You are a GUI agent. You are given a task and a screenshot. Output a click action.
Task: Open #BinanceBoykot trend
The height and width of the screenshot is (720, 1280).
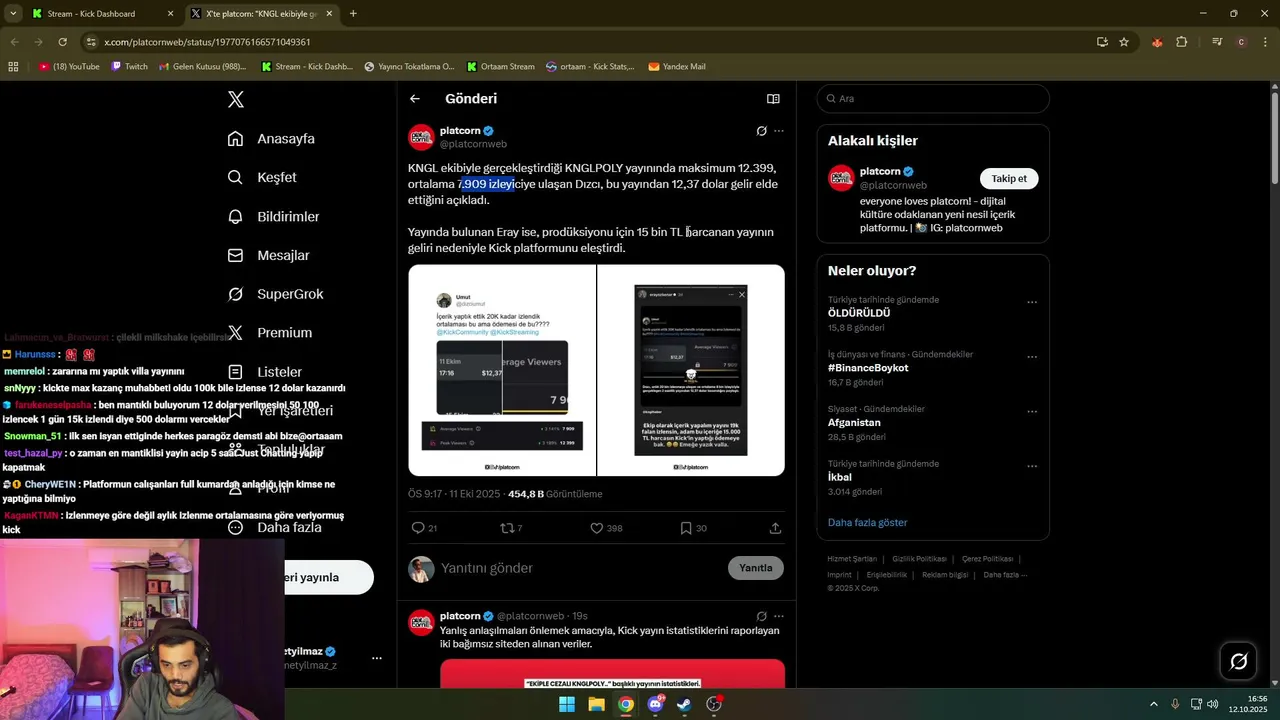868,368
